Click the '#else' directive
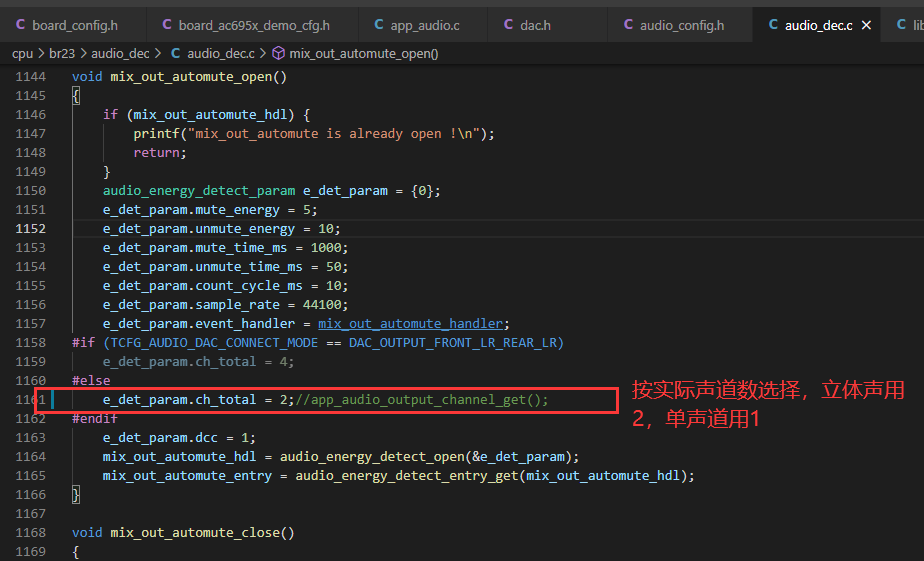 coord(91,381)
